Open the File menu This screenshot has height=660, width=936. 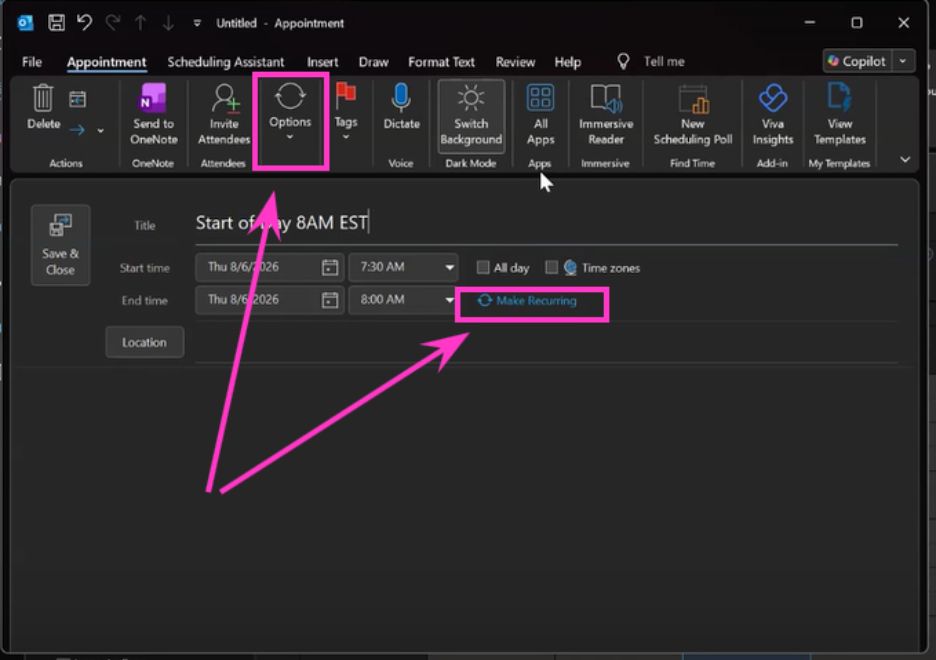point(32,62)
